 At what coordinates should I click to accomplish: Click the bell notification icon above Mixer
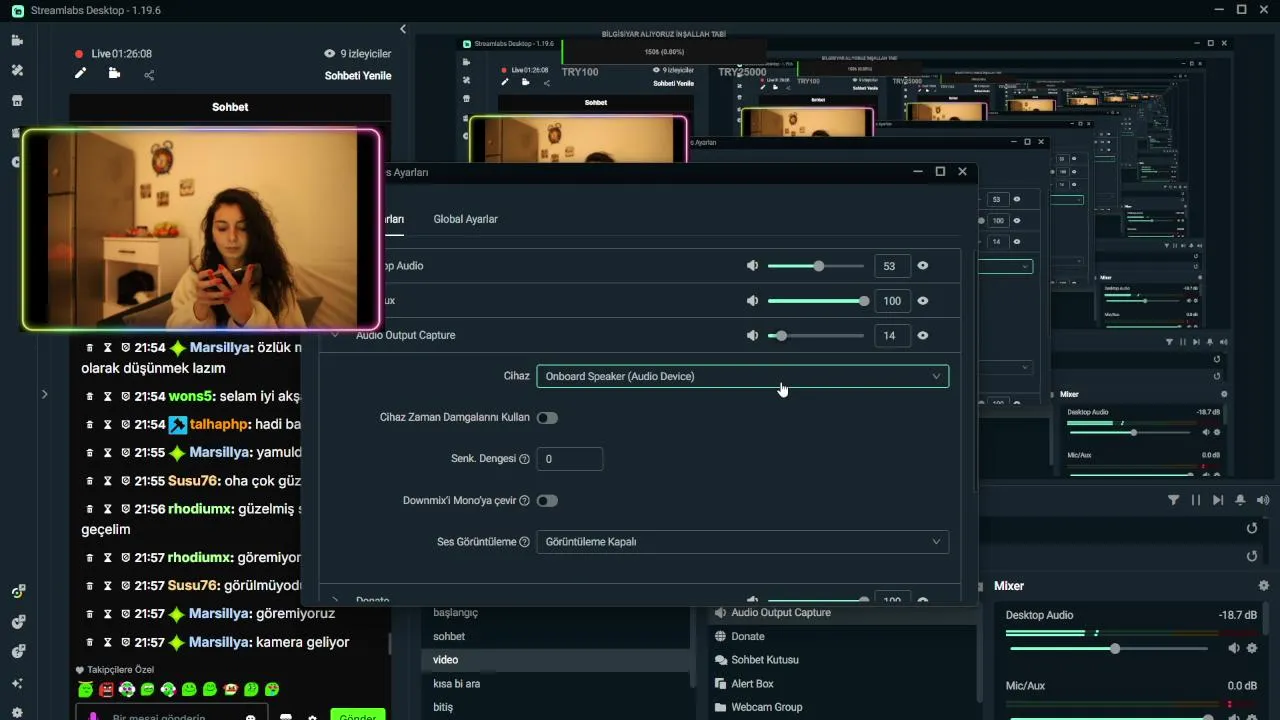[x=1241, y=500]
